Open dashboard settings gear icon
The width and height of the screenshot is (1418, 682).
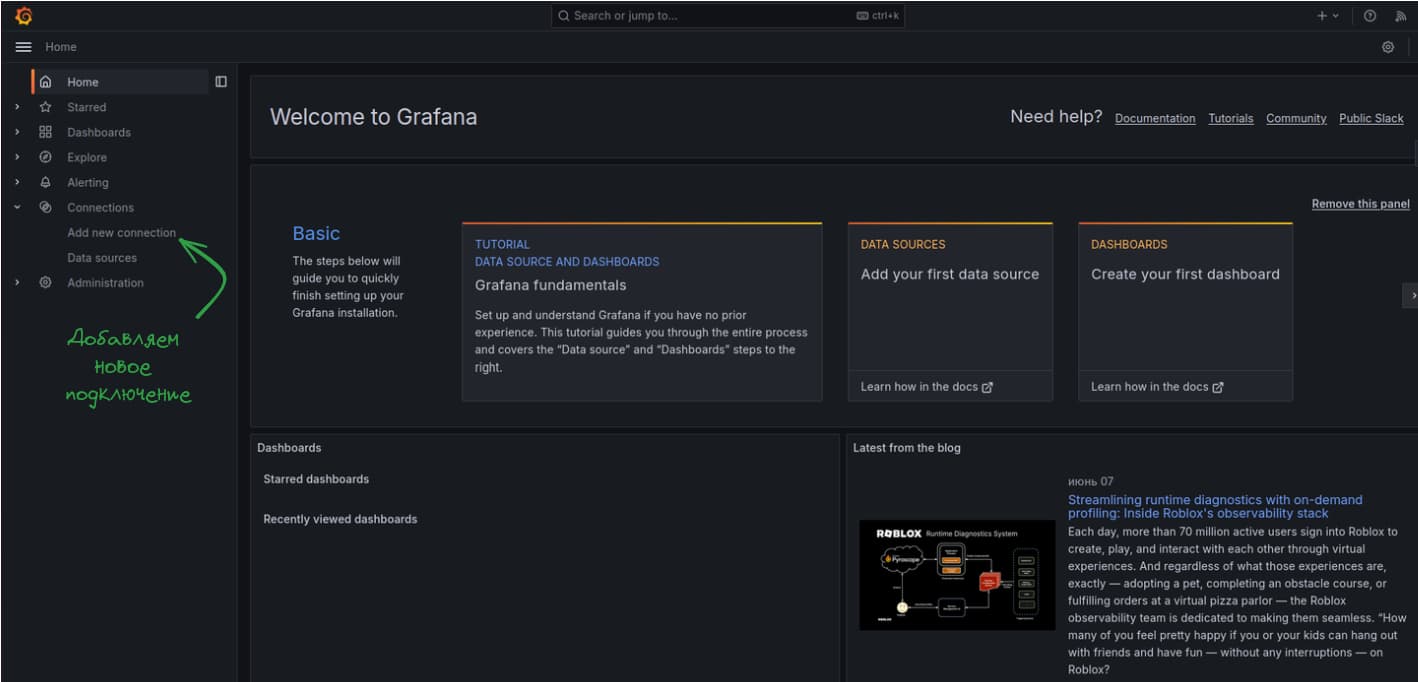click(1388, 47)
